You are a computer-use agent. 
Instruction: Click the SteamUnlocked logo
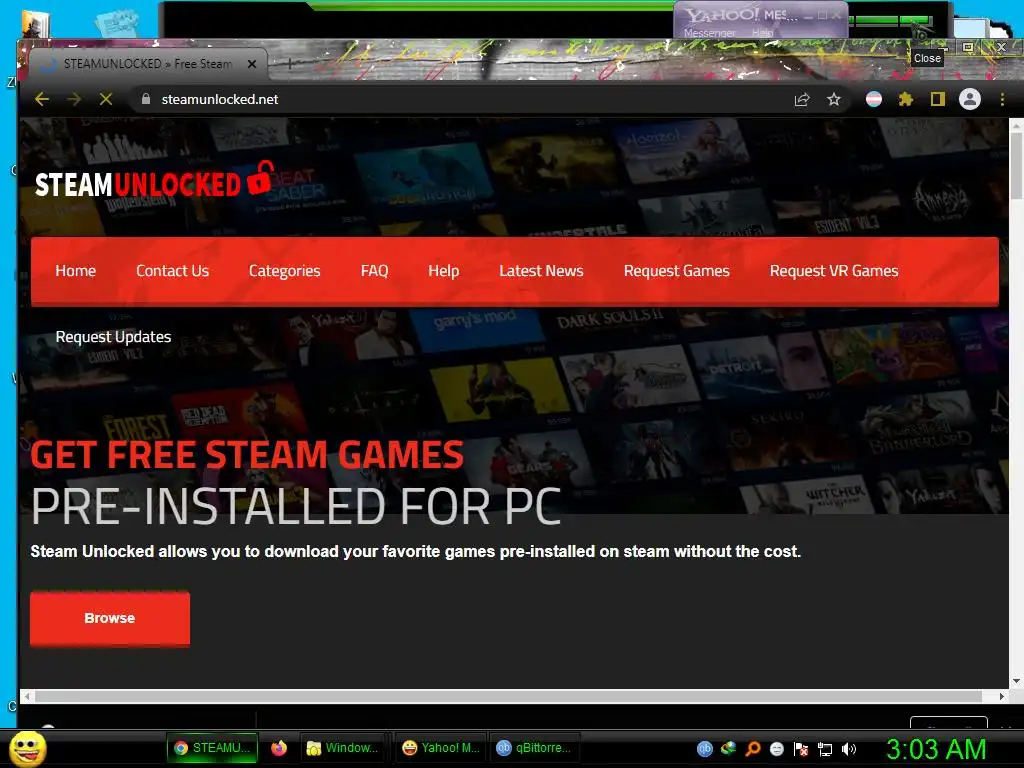point(153,181)
